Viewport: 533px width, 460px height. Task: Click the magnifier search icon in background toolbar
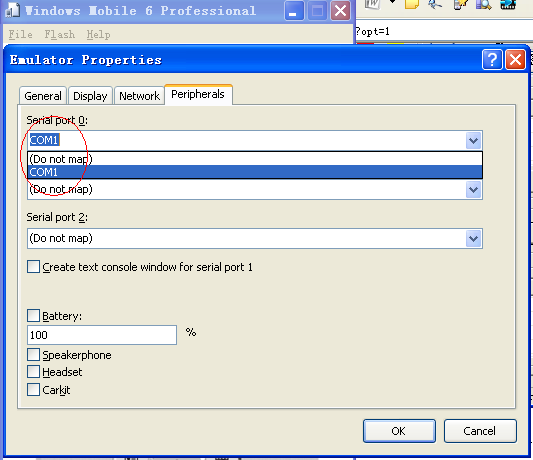484,4
